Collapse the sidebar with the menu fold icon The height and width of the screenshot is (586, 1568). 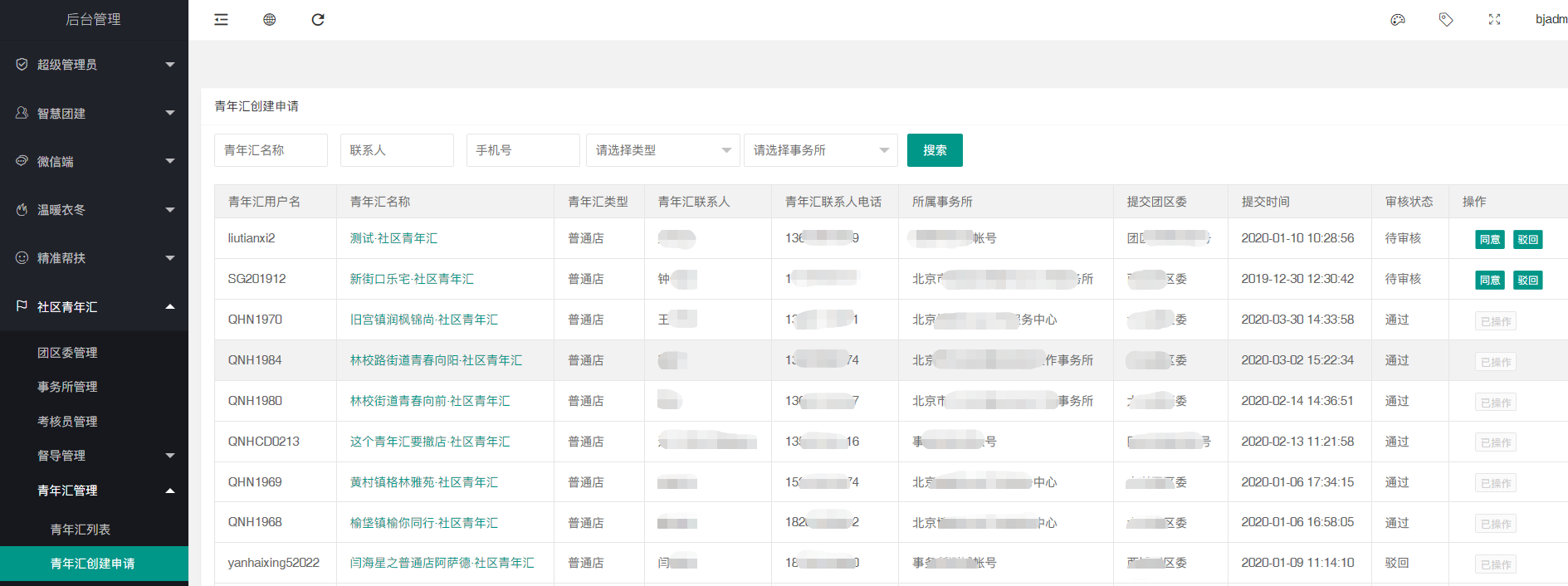coord(221,20)
